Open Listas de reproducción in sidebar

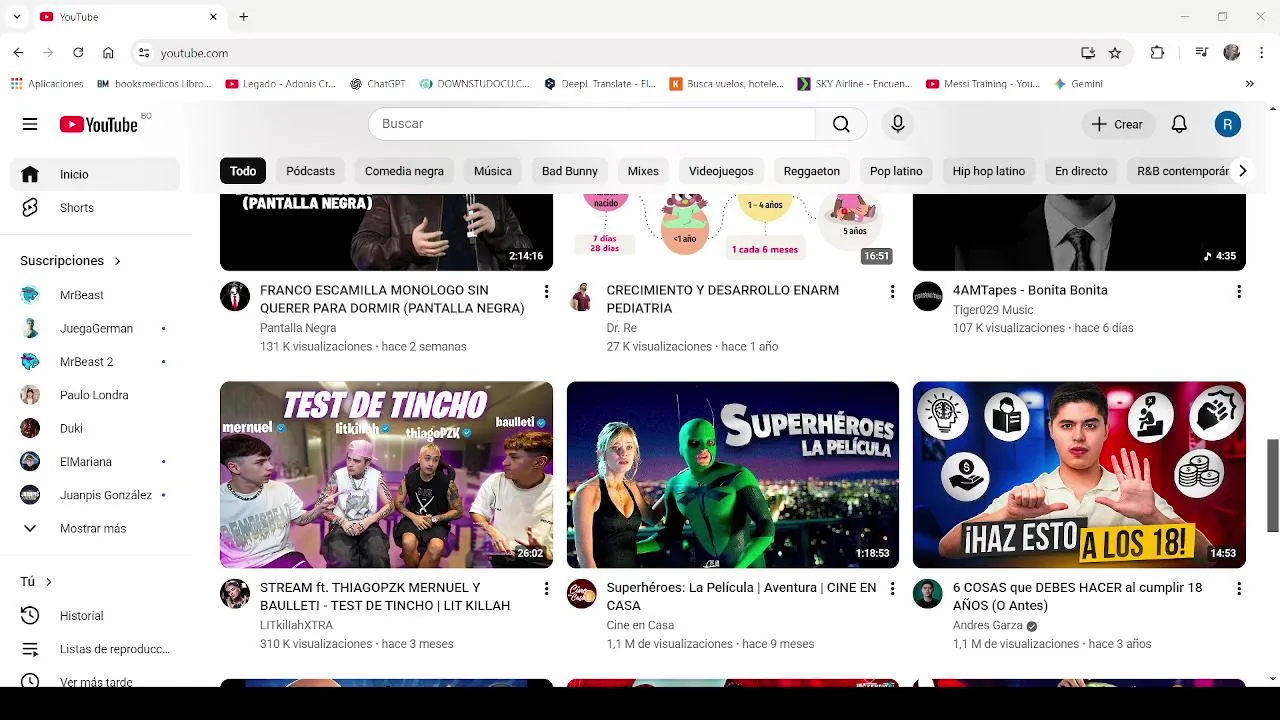click(x=96, y=649)
